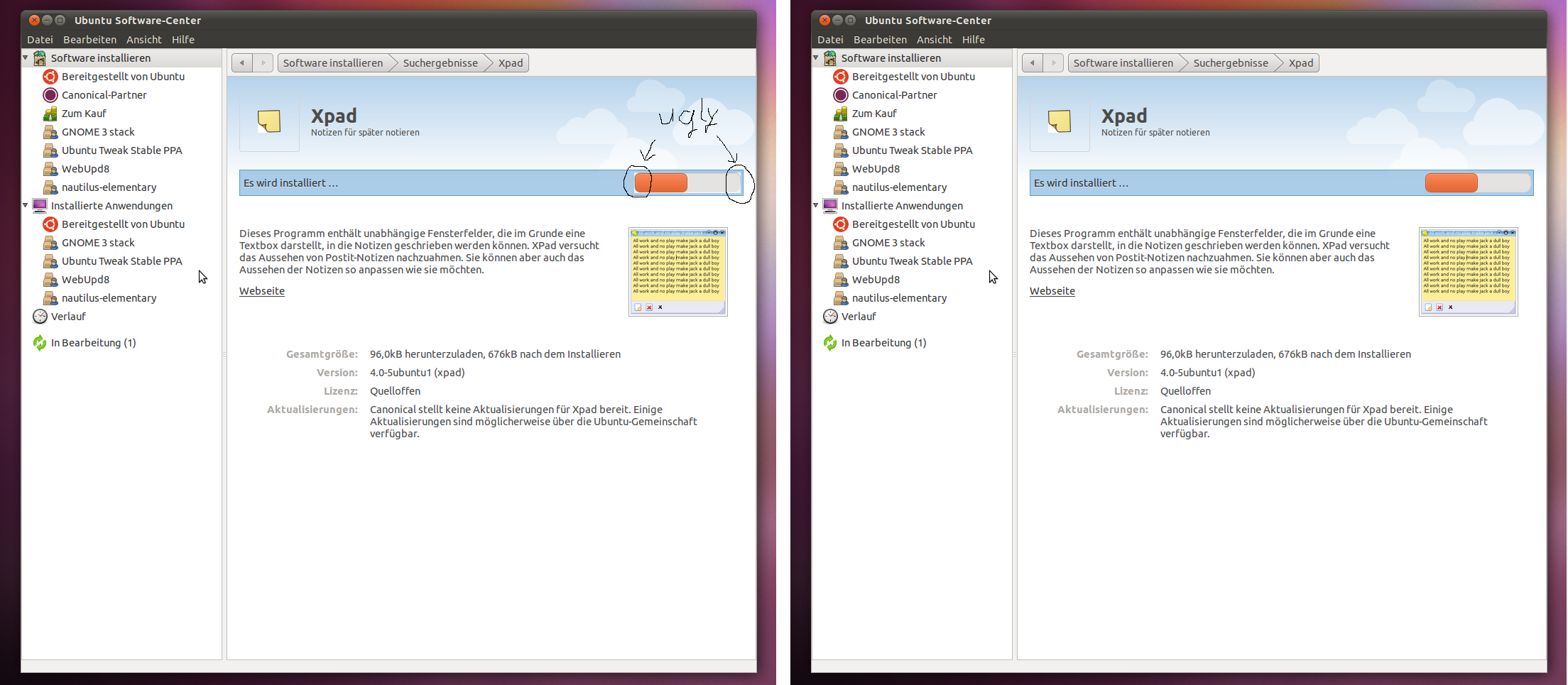Image resolution: width=1568 pixels, height=685 pixels.
Task: Click the Software installieren bag icon, left window
Action: (40, 58)
